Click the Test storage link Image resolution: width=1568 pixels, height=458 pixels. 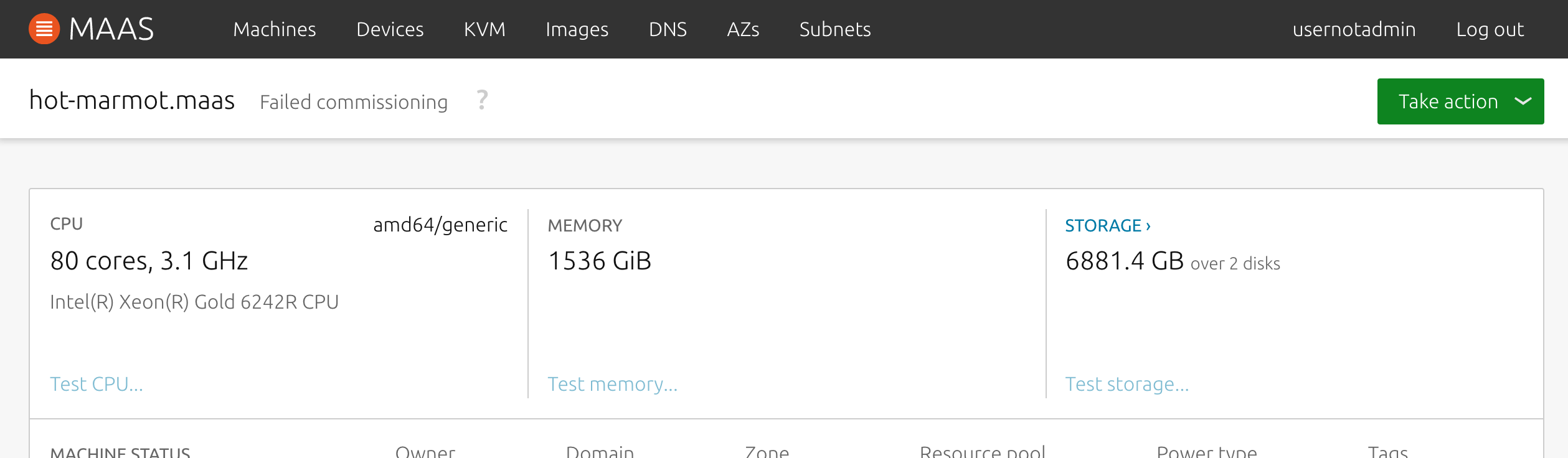tap(1126, 384)
